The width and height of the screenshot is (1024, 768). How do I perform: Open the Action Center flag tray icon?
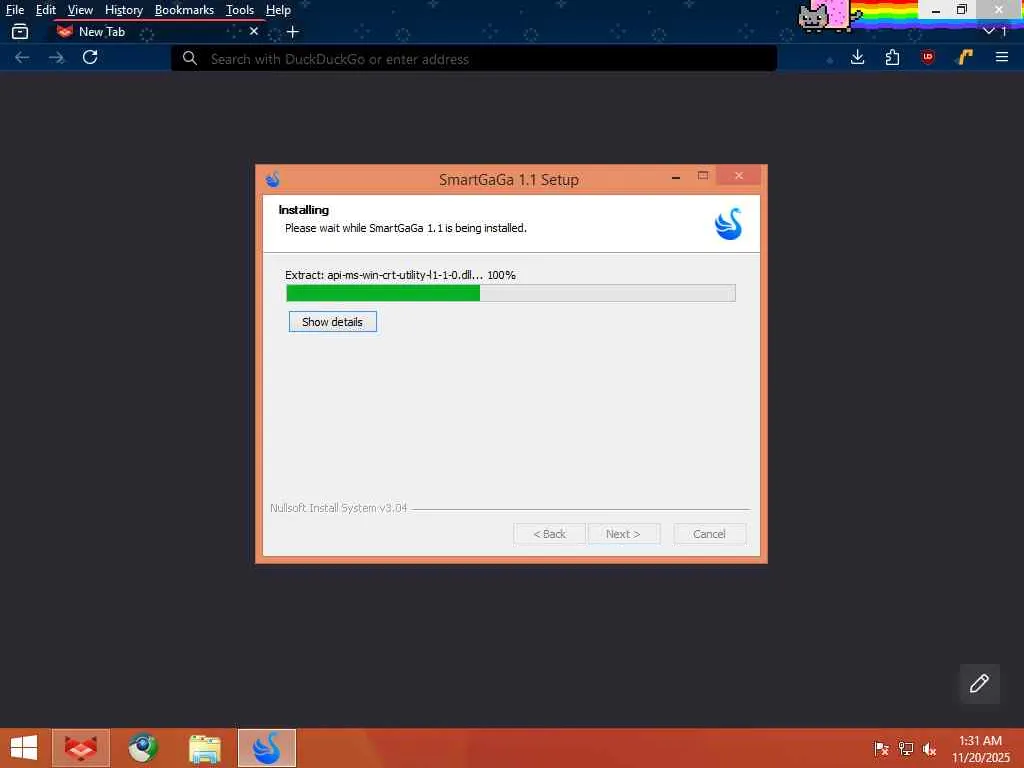pyautogui.click(x=881, y=748)
